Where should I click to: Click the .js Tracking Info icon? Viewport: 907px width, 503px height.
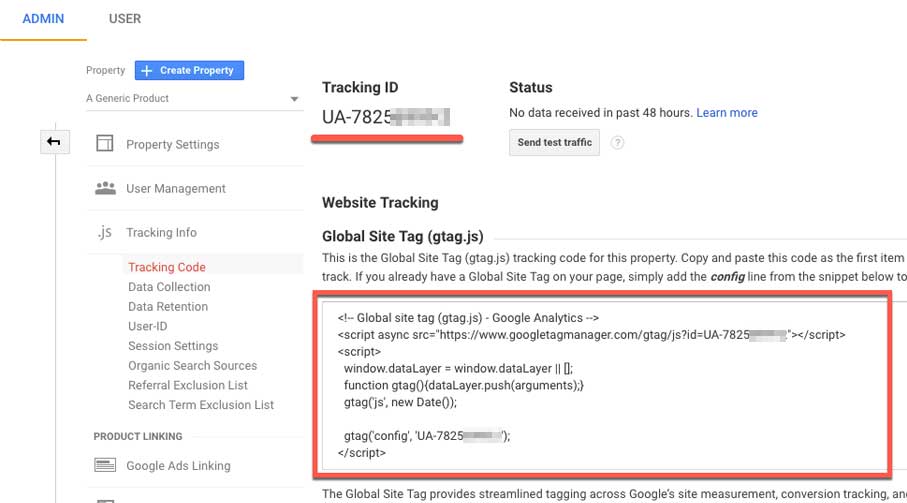click(104, 232)
